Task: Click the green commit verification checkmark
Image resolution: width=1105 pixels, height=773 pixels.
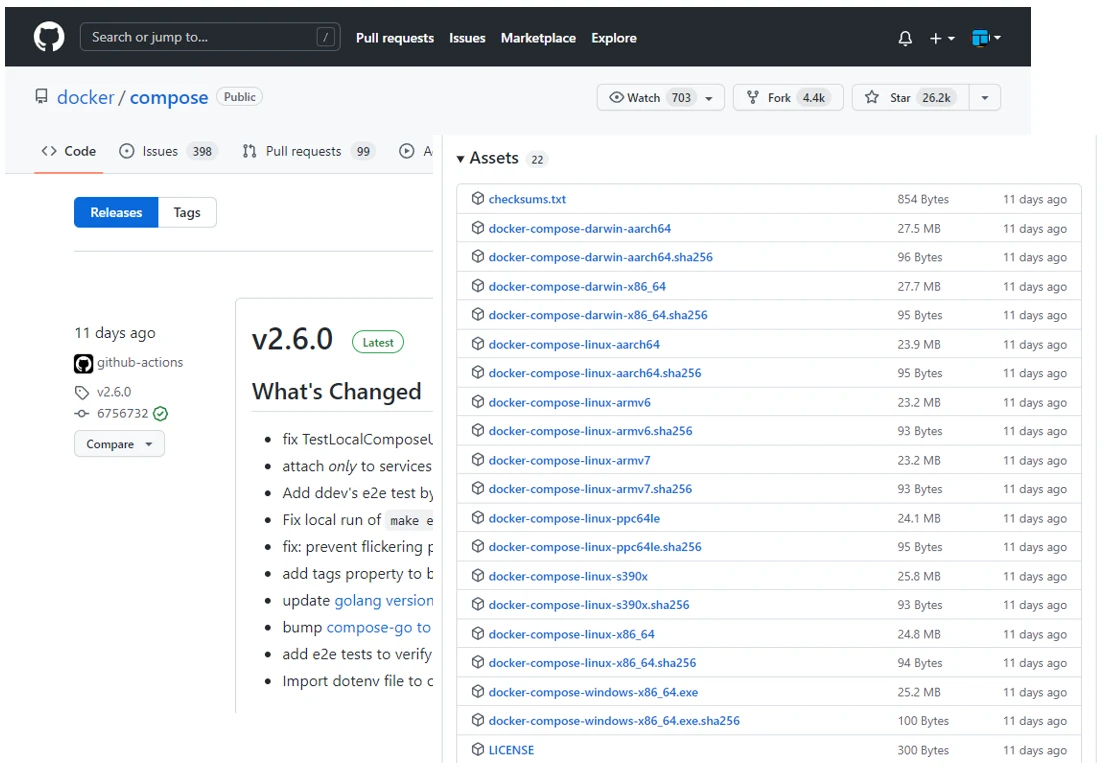Action: (x=160, y=414)
